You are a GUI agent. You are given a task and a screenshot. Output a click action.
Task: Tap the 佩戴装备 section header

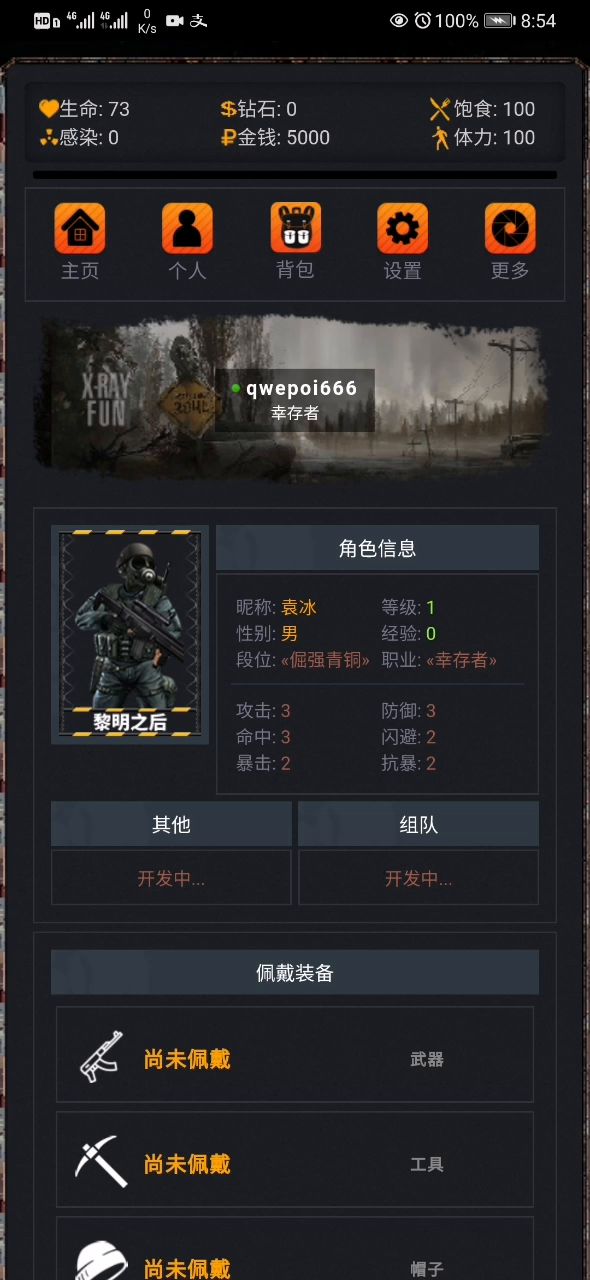(295, 972)
